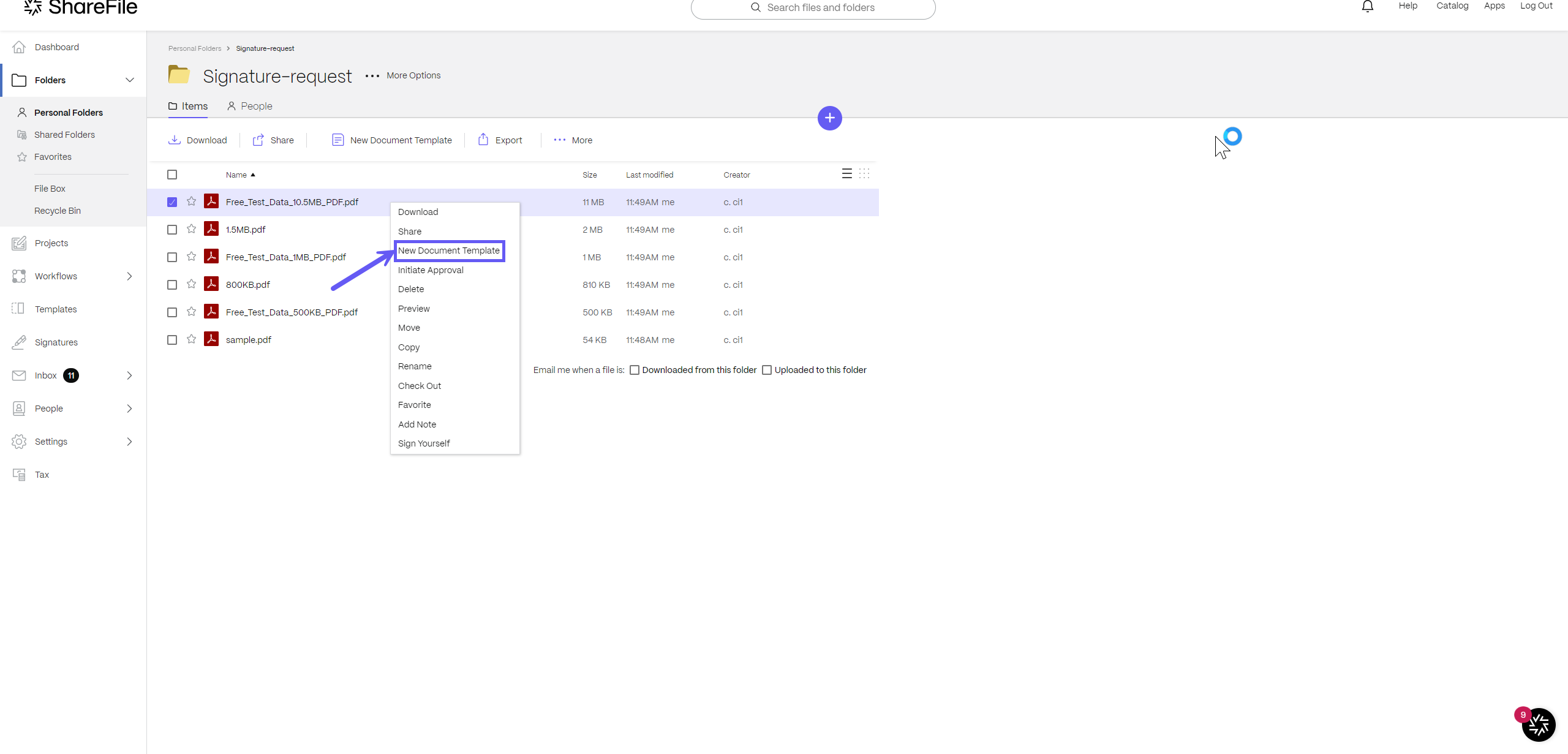Click the File Box sidebar icon
The width and height of the screenshot is (1568, 754).
click(49, 188)
